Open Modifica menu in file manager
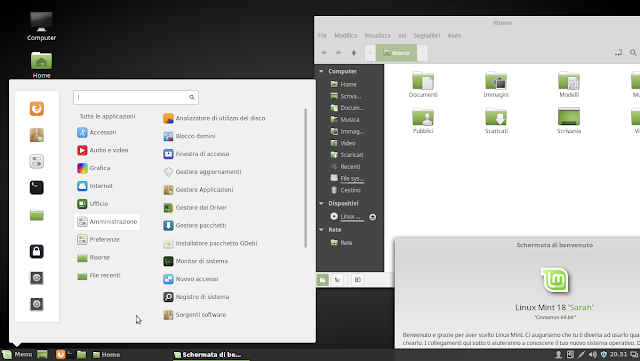The width and height of the screenshot is (640, 361). [x=346, y=36]
